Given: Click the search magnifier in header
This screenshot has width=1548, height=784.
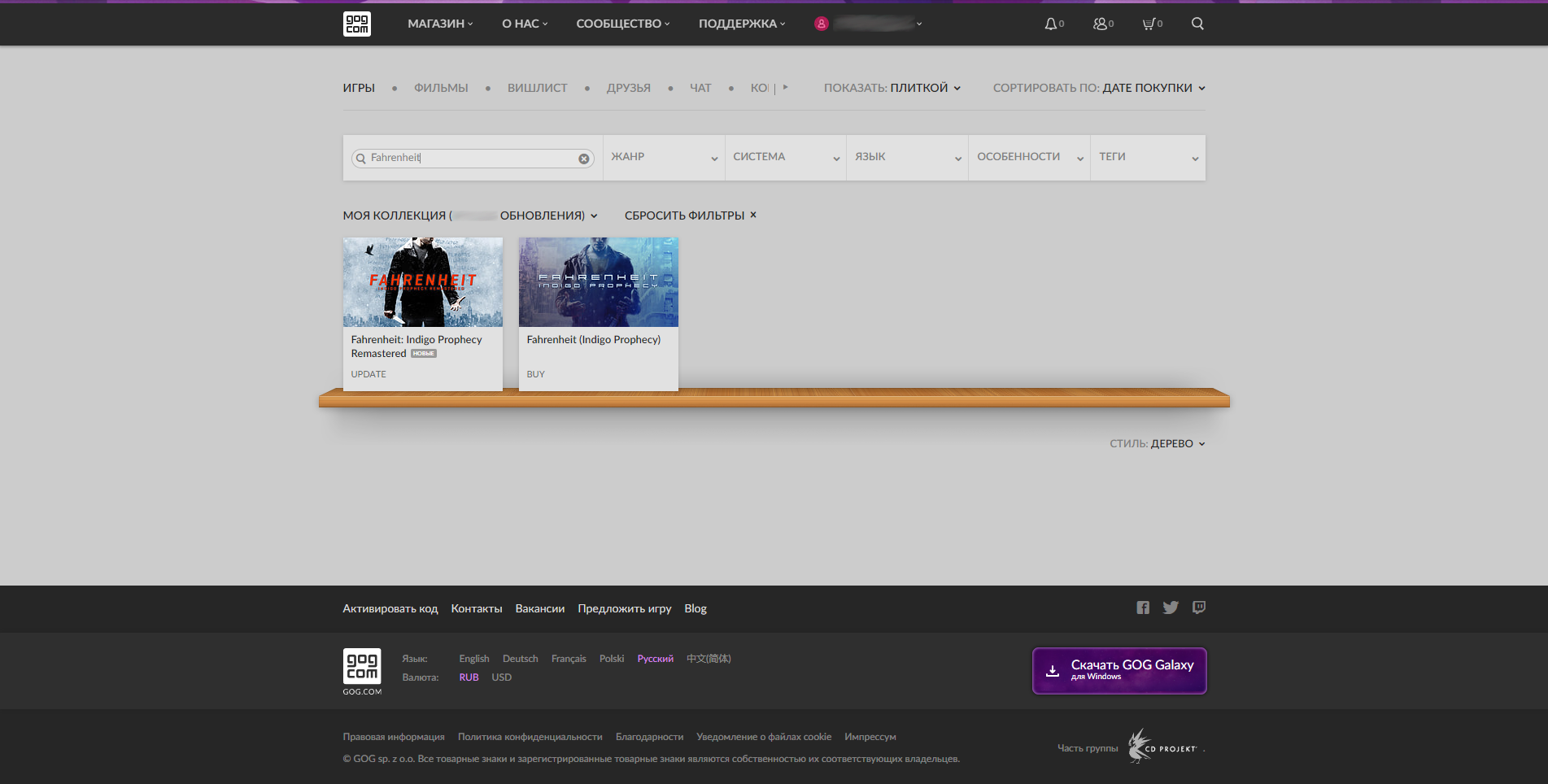Looking at the screenshot, I should [x=1197, y=24].
